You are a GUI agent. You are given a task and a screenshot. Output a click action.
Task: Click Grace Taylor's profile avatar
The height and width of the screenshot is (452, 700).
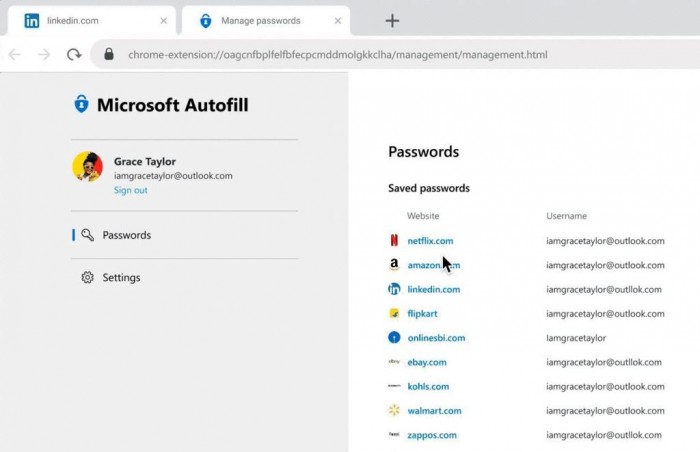[88, 167]
